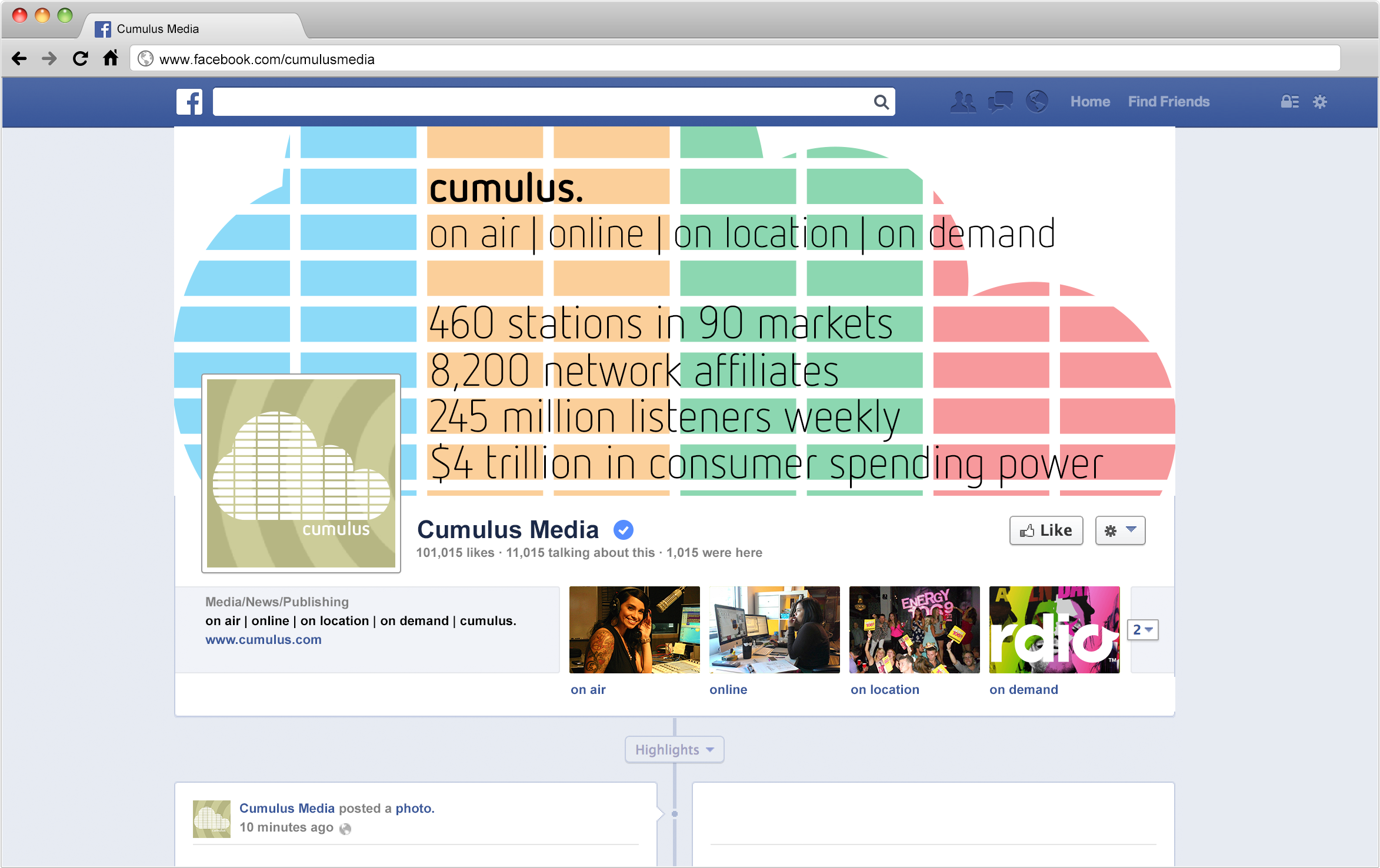Open the Cumulus Media profile picture
This screenshot has width=1380, height=868.
tap(301, 473)
